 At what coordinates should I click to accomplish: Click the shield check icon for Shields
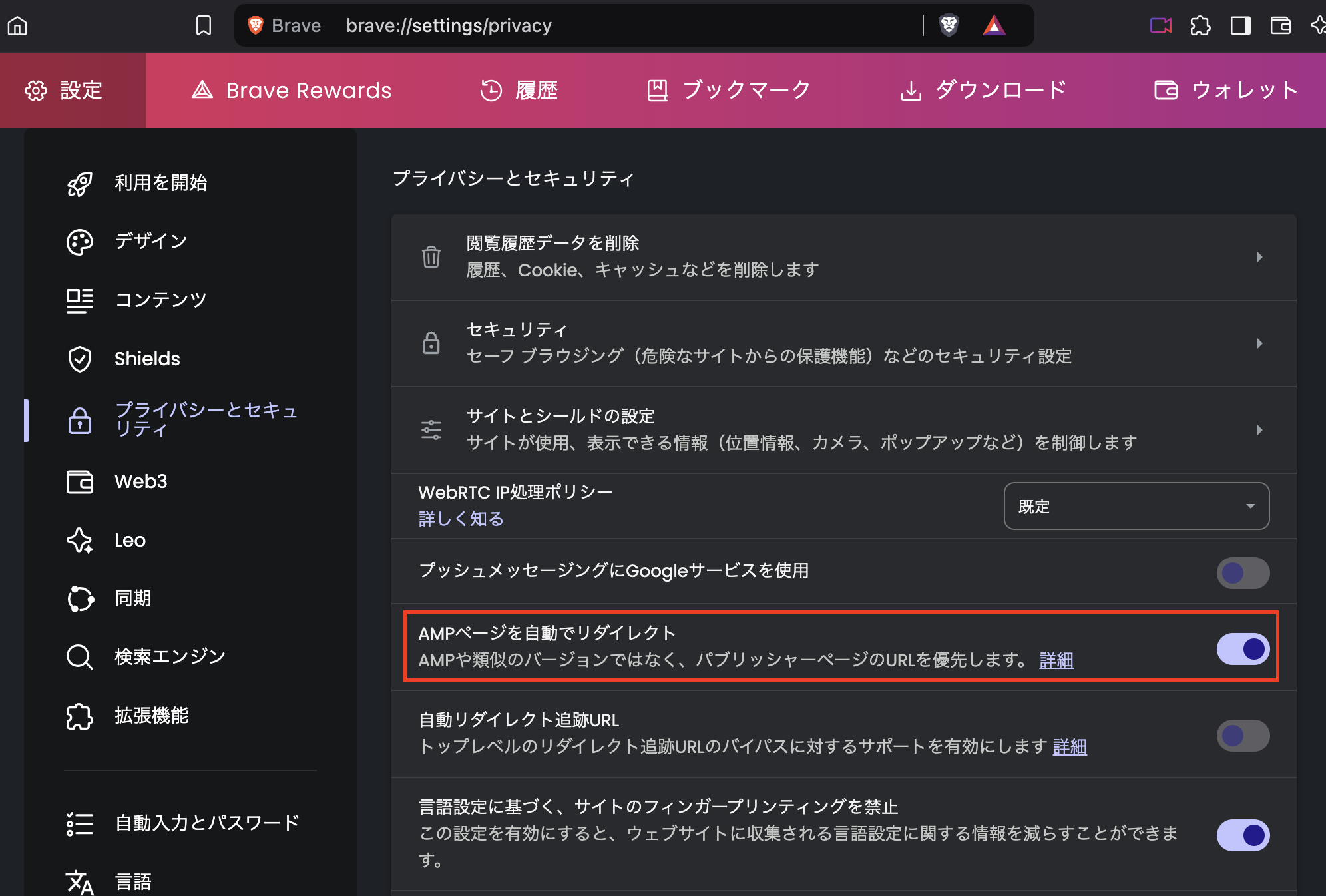(80, 359)
